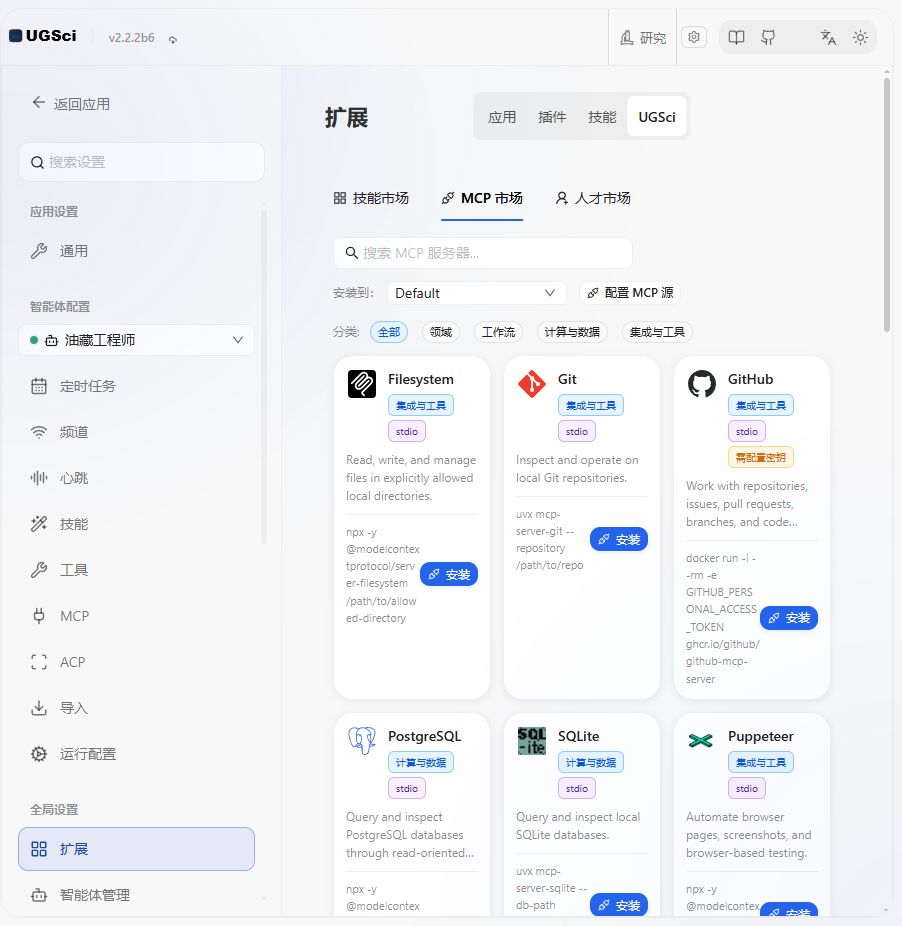Install the SQLite server
Viewport: 902px width, 926px height.
pyautogui.click(x=618, y=905)
